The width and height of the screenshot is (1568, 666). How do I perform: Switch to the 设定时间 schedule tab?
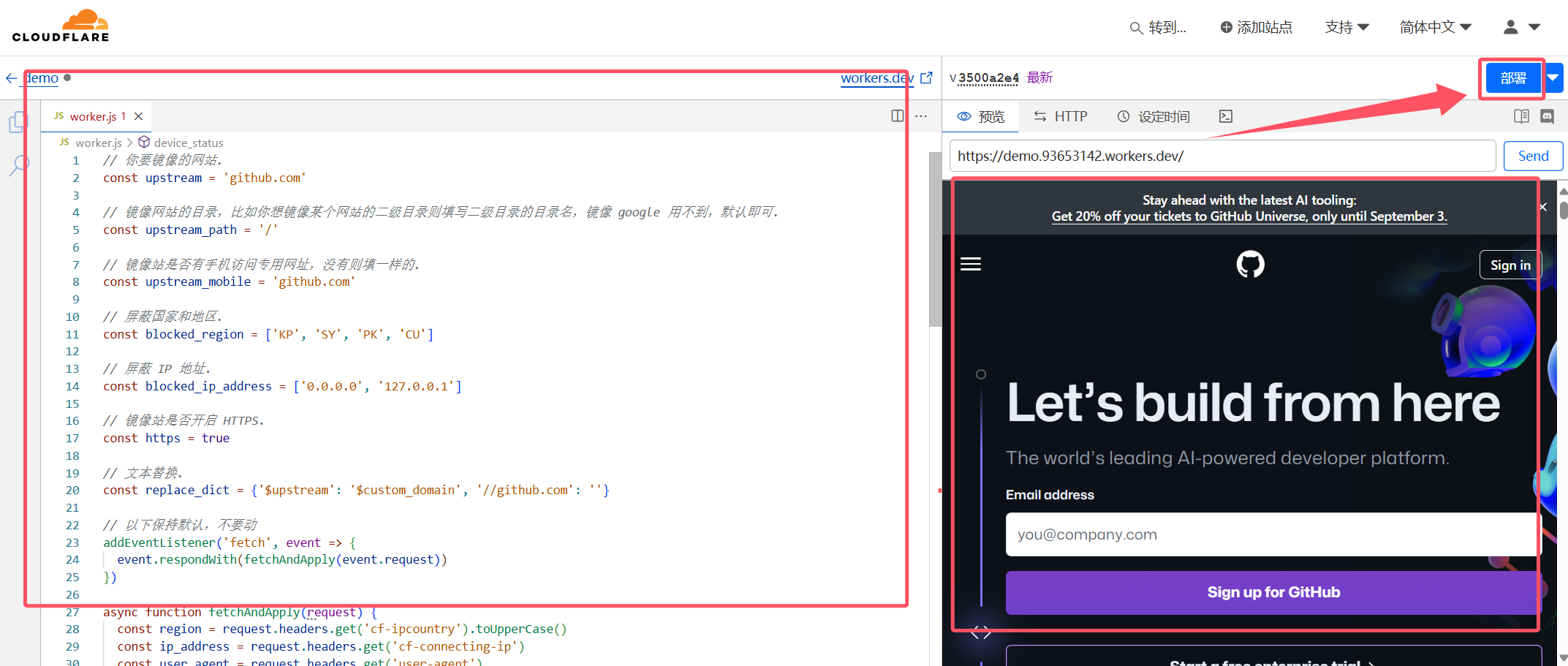1154,116
